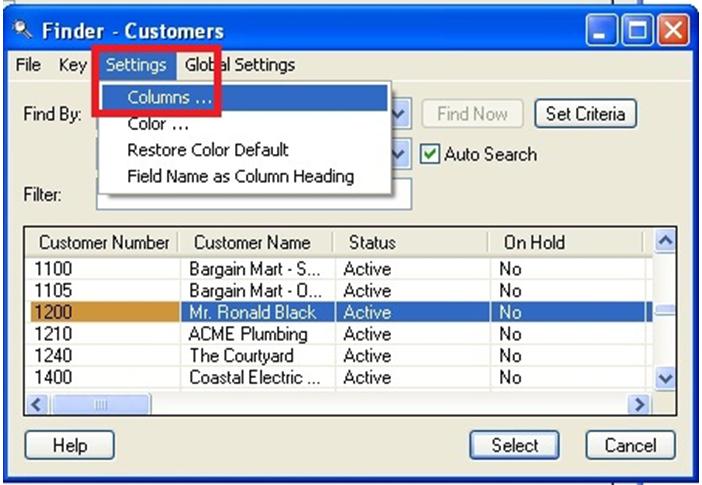Choose Columns ... from Settings menu

[x=244, y=98]
